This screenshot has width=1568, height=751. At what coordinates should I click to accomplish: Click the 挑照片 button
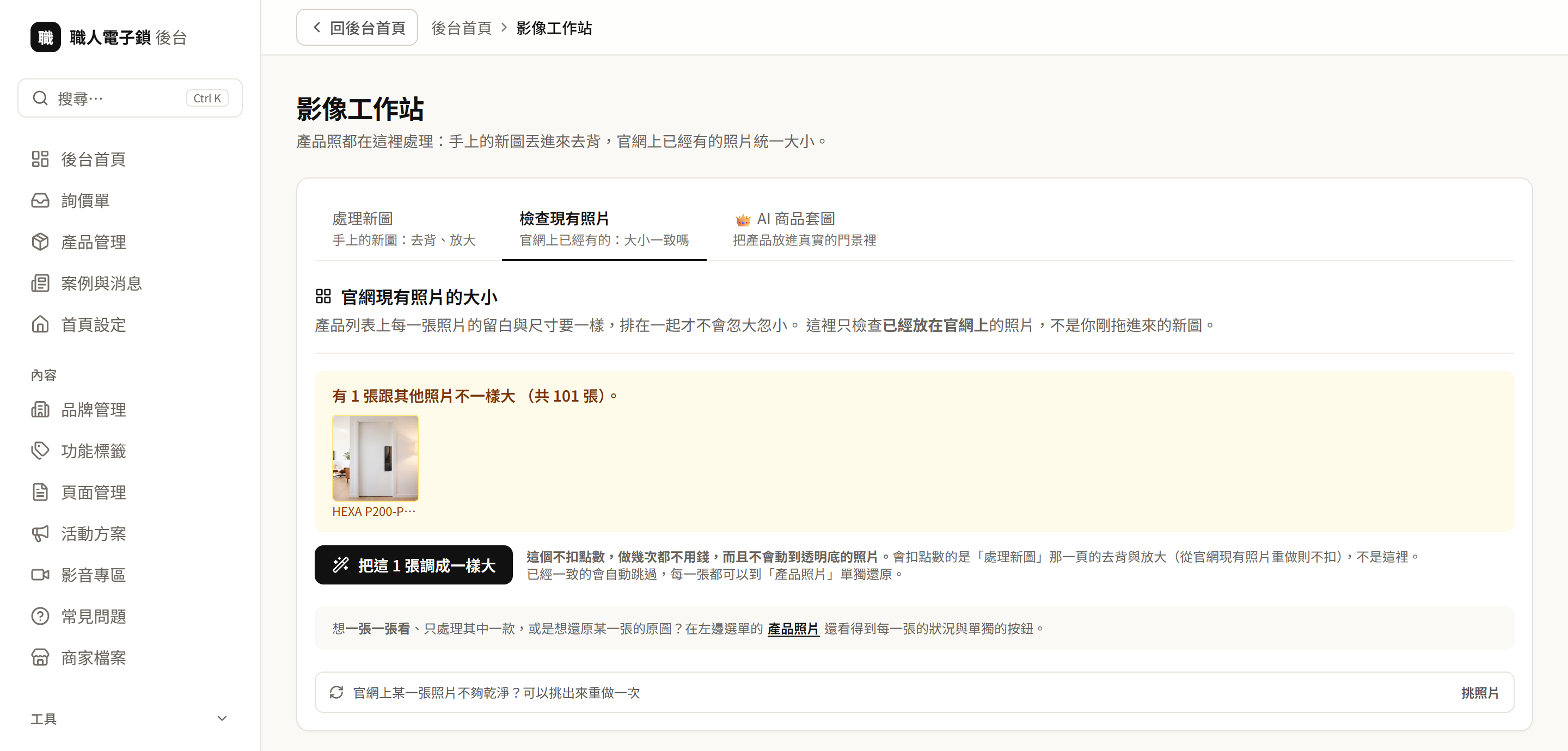pyautogui.click(x=1480, y=693)
